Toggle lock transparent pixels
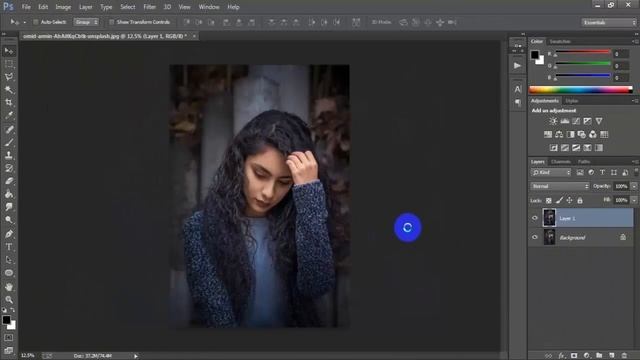Viewport: 640px width, 360px height. point(549,200)
